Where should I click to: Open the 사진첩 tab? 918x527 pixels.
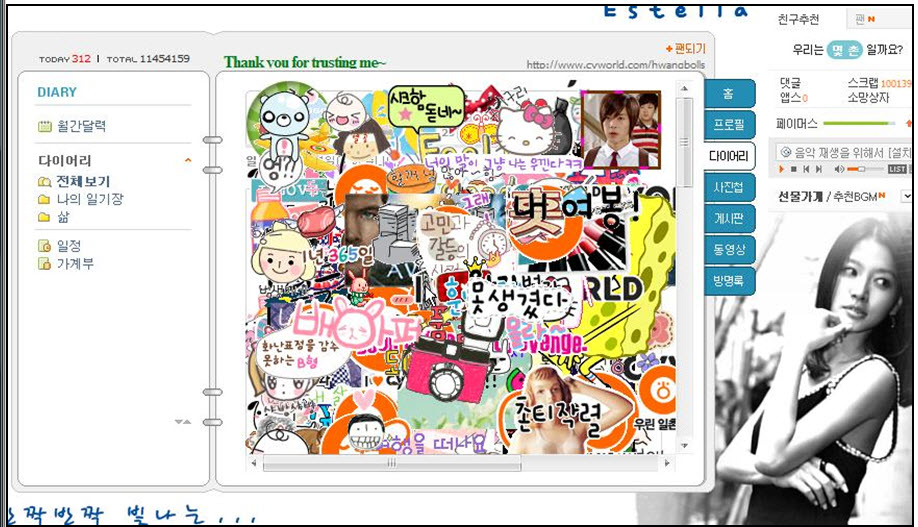(728, 187)
